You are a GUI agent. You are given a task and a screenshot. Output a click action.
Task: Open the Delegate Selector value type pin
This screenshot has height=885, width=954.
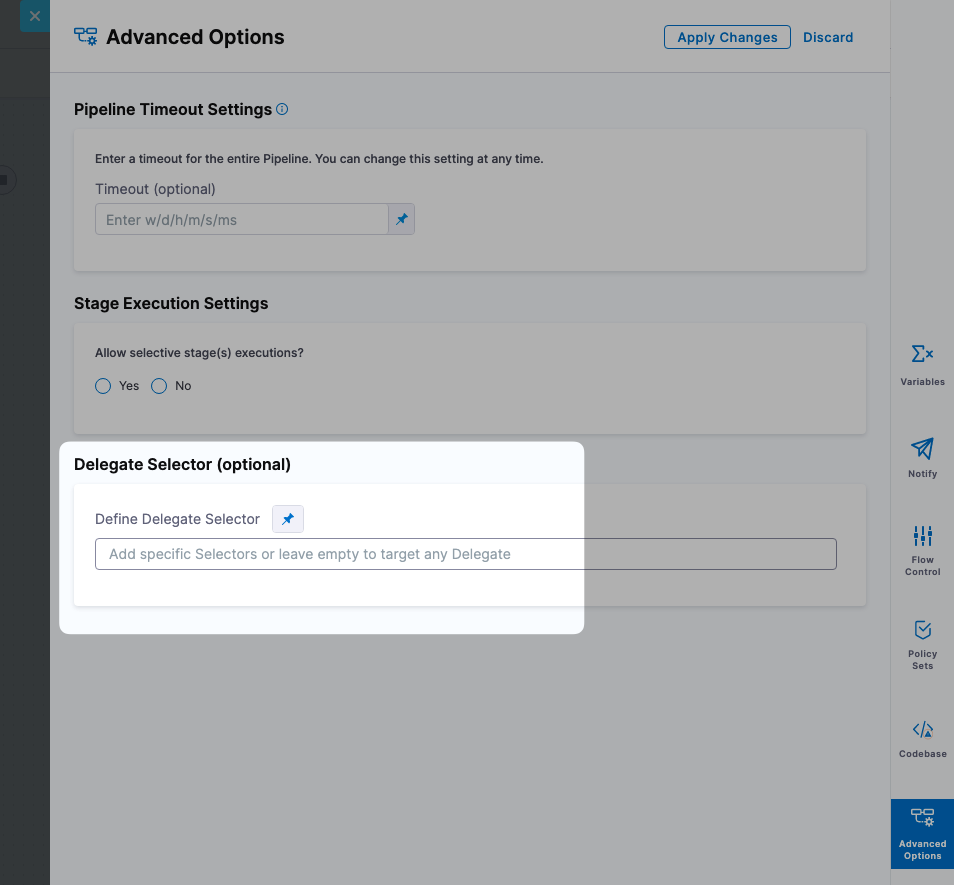point(288,519)
